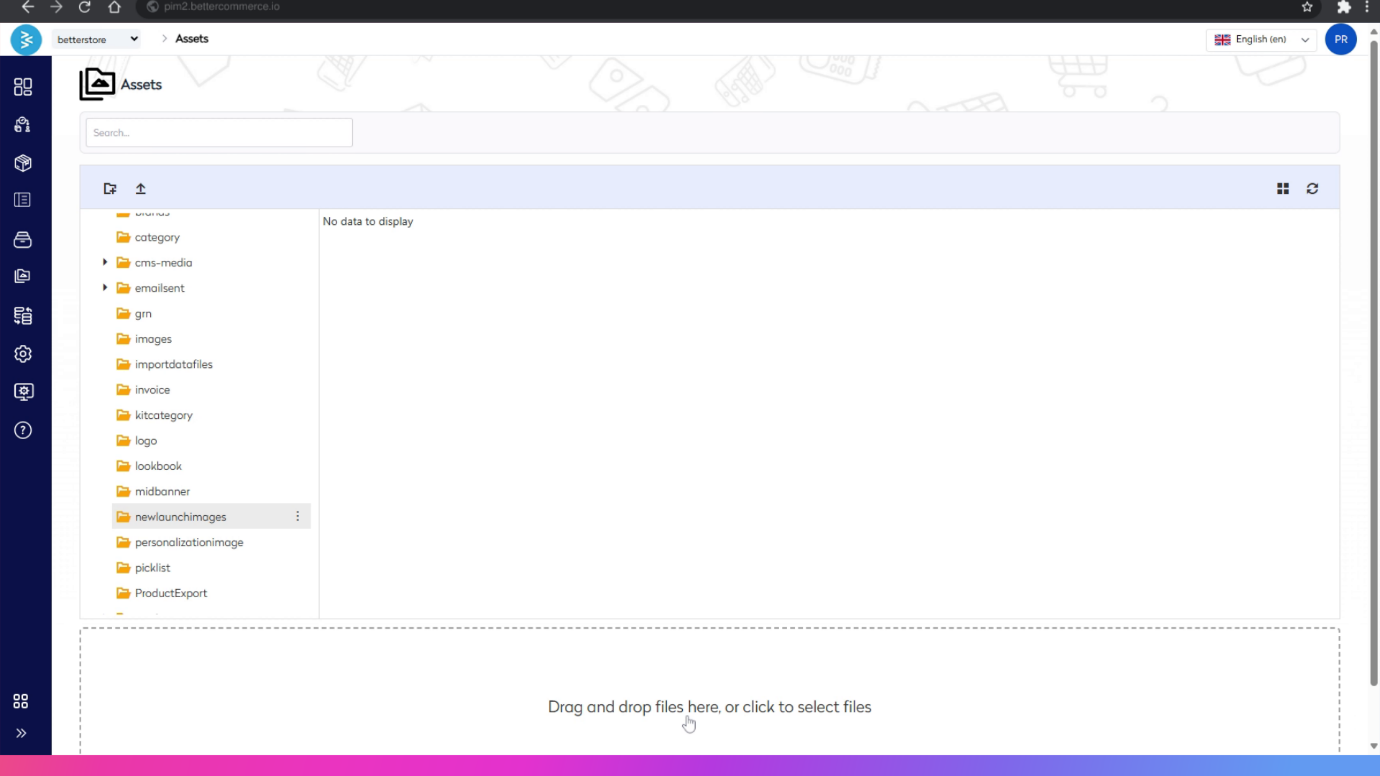Expand the emailsent folder arrow
Image resolution: width=1380 pixels, height=776 pixels.
[x=105, y=288]
